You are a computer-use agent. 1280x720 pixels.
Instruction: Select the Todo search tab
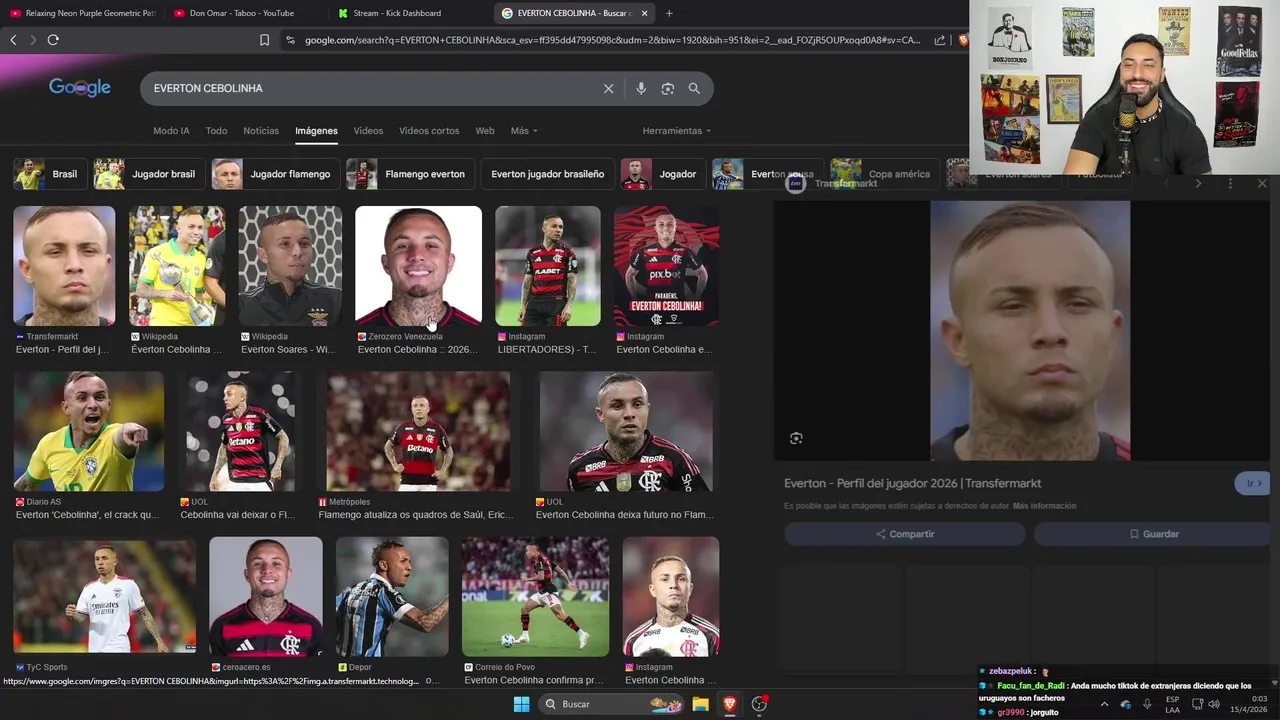pos(216,131)
